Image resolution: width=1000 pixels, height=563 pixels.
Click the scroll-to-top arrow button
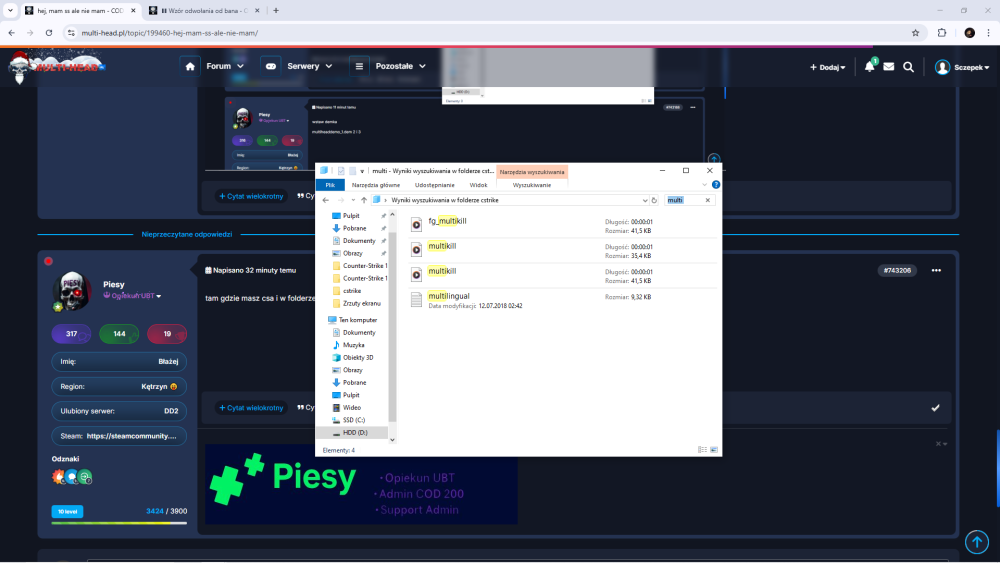tap(976, 541)
